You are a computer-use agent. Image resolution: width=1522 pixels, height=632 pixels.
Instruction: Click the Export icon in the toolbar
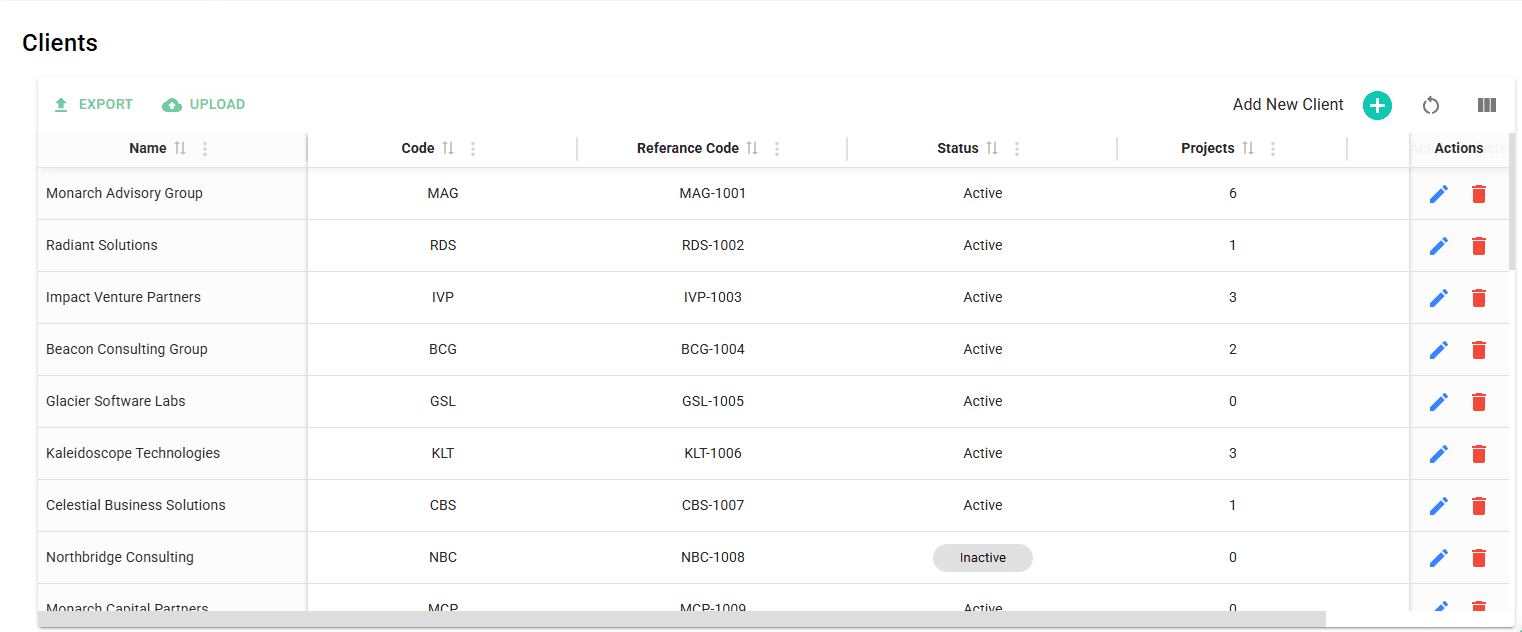[60, 104]
